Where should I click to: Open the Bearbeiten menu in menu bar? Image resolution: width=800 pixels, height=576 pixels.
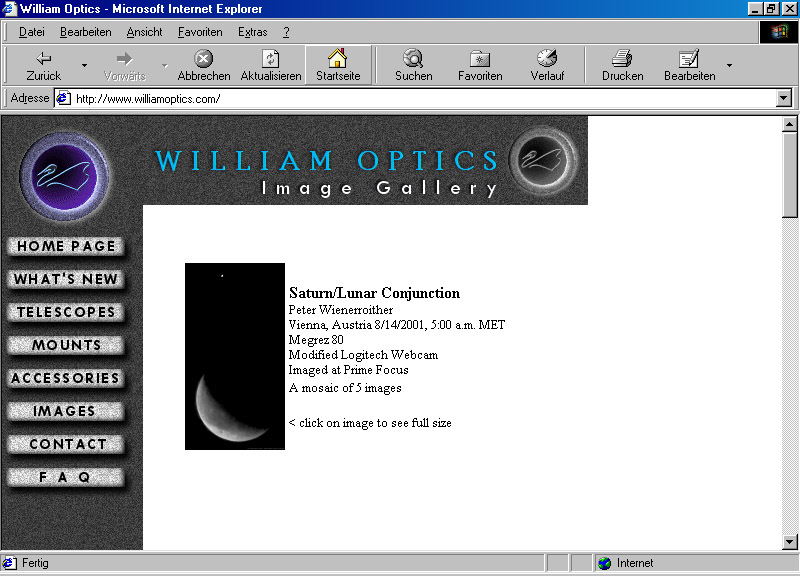coord(85,32)
